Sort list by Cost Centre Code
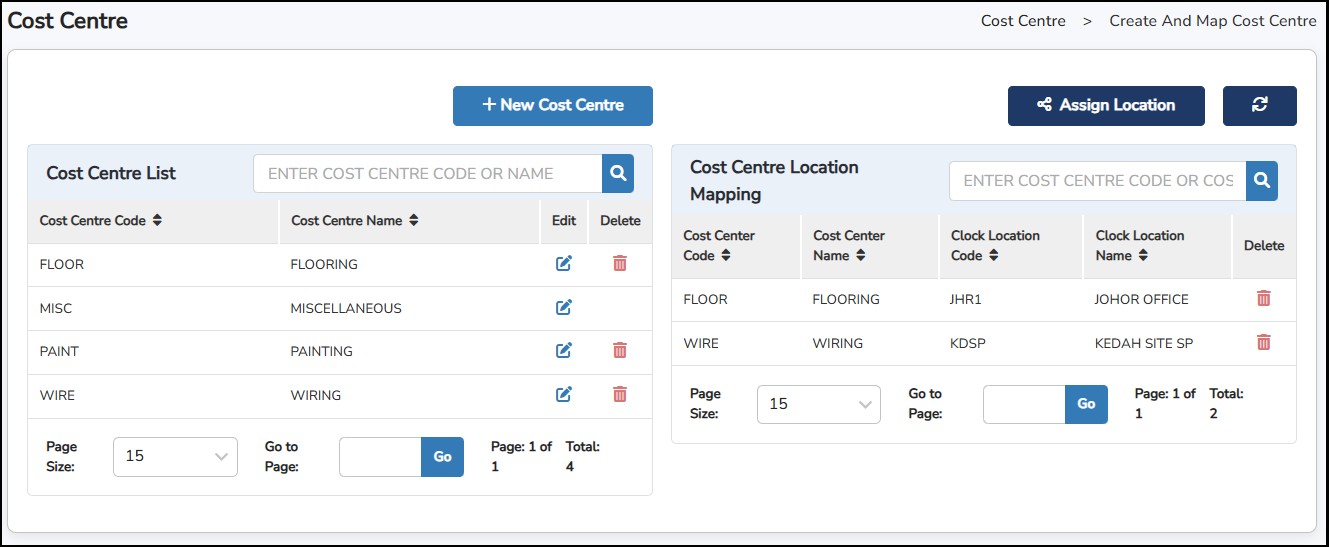Image resolution: width=1329 pixels, height=547 pixels. point(157,221)
